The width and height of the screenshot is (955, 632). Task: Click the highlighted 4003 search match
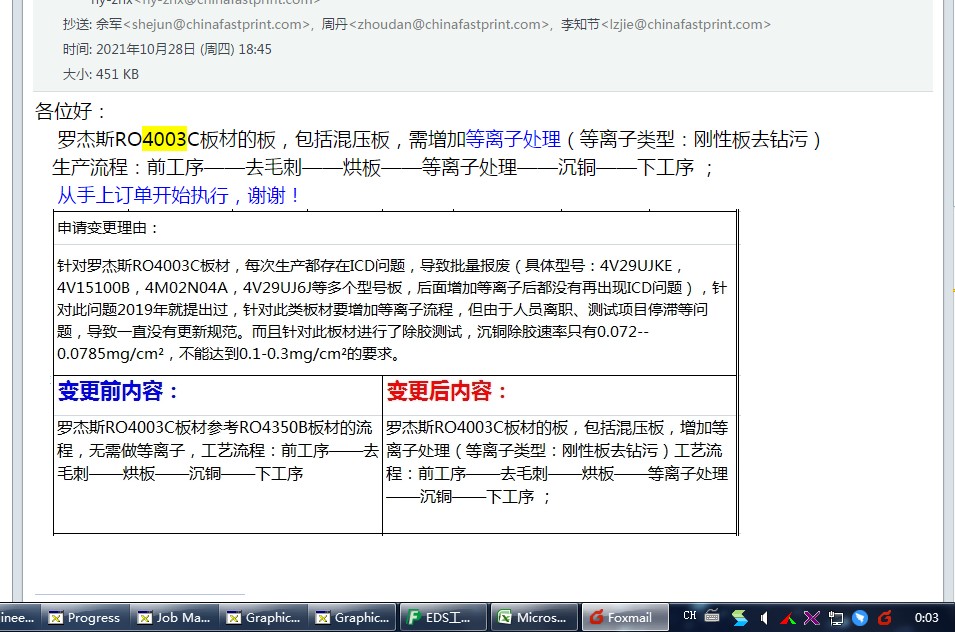164,139
